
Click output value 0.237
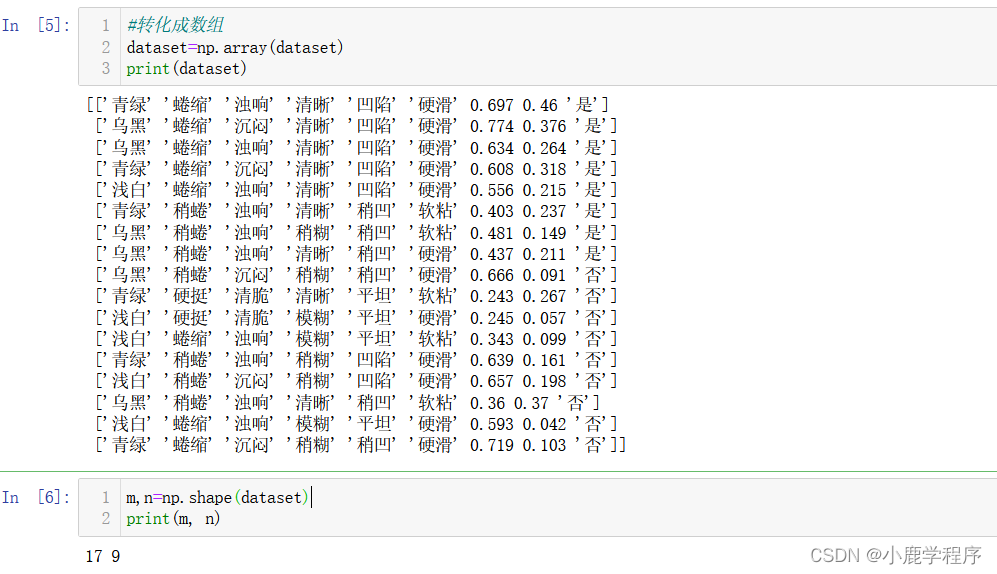544,211
